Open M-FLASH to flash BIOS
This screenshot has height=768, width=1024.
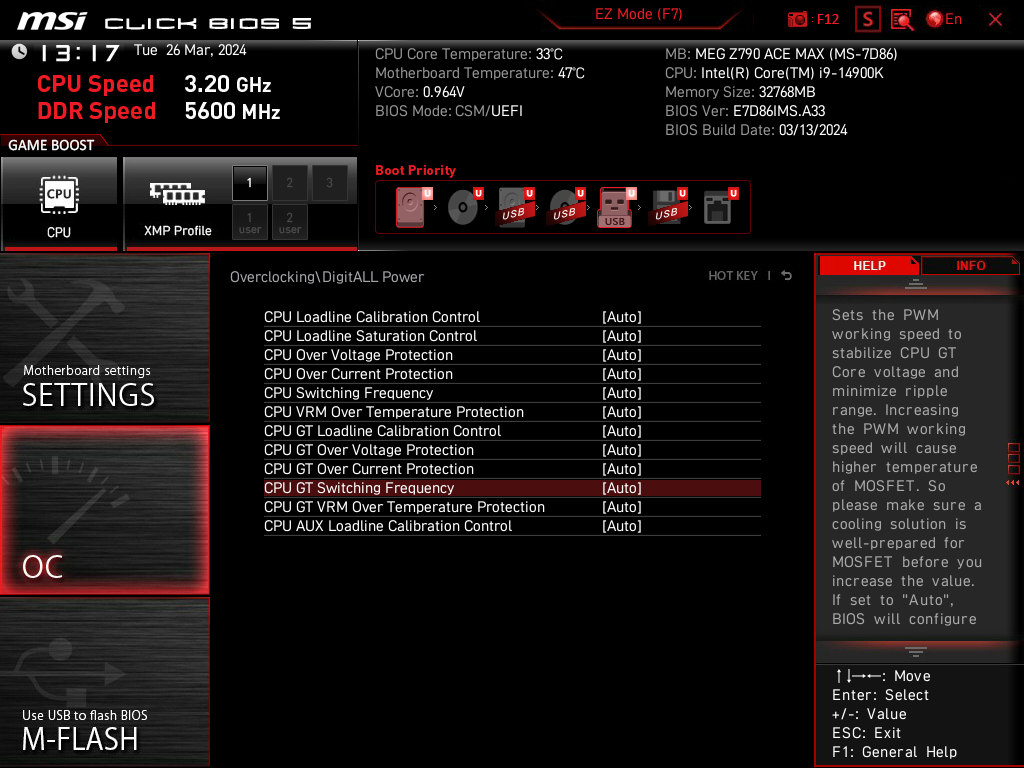click(x=104, y=681)
